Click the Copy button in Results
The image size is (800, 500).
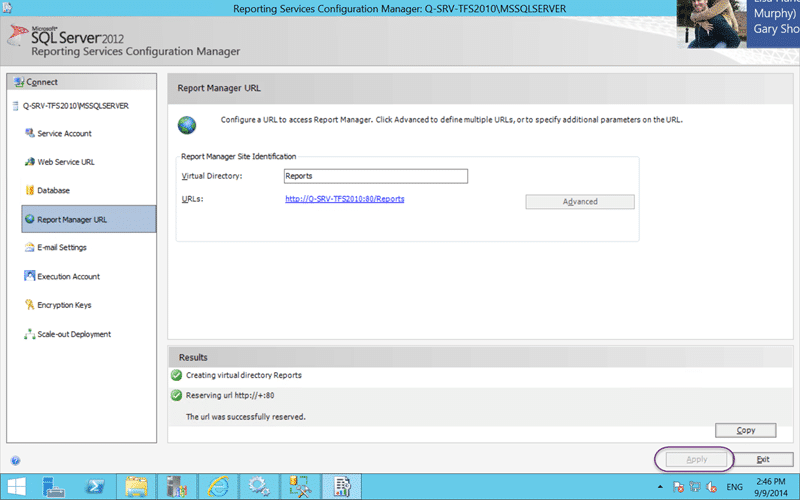745,430
